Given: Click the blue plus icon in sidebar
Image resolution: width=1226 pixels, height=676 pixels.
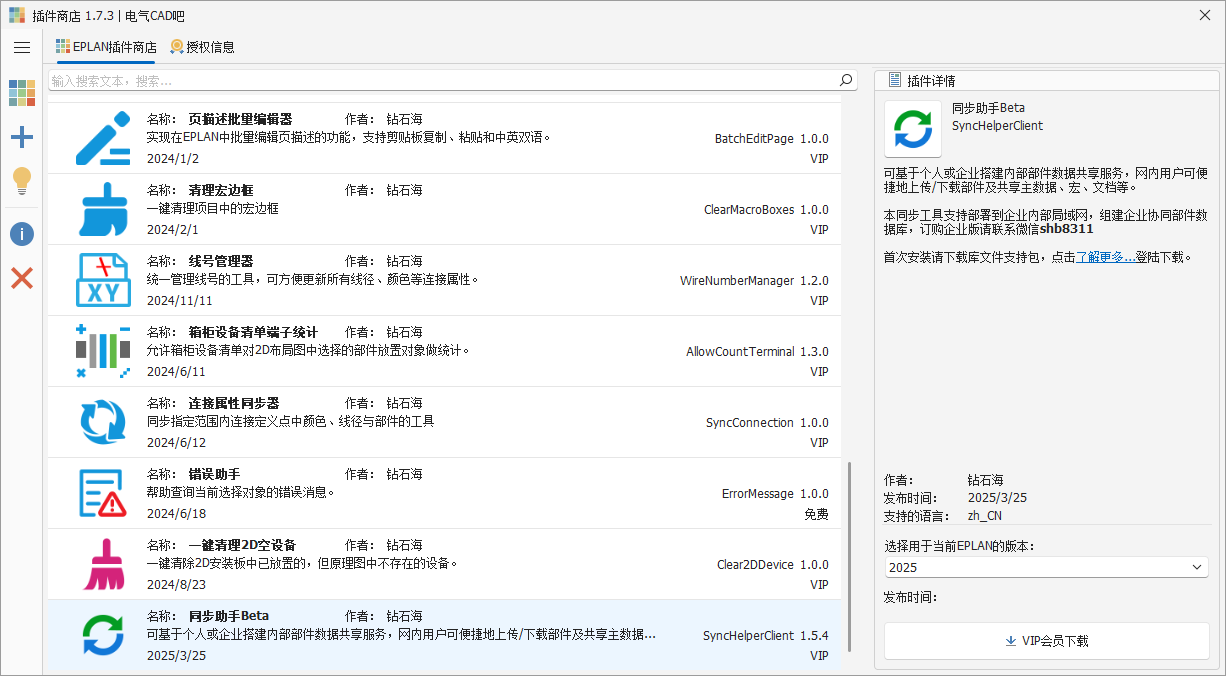Looking at the screenshot, I should 22,138.
